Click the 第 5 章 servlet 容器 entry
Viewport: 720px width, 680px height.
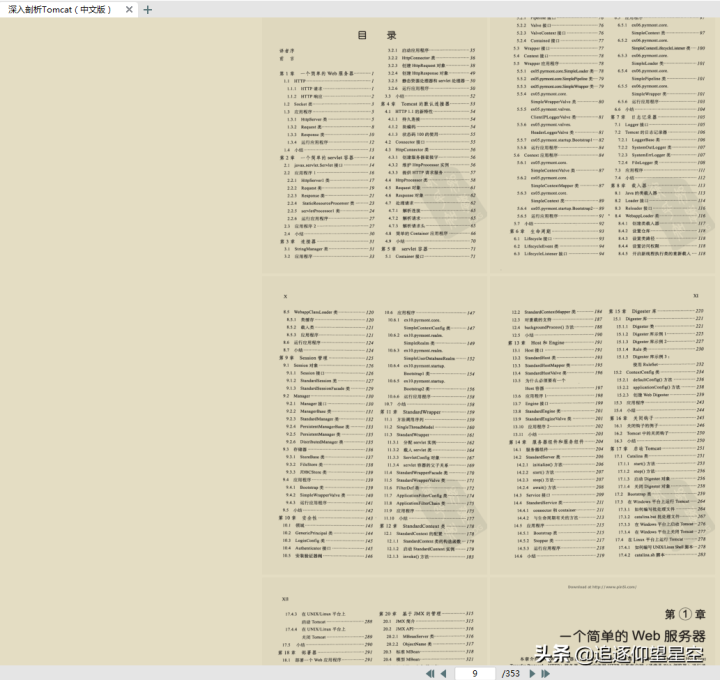click(428, 249)
